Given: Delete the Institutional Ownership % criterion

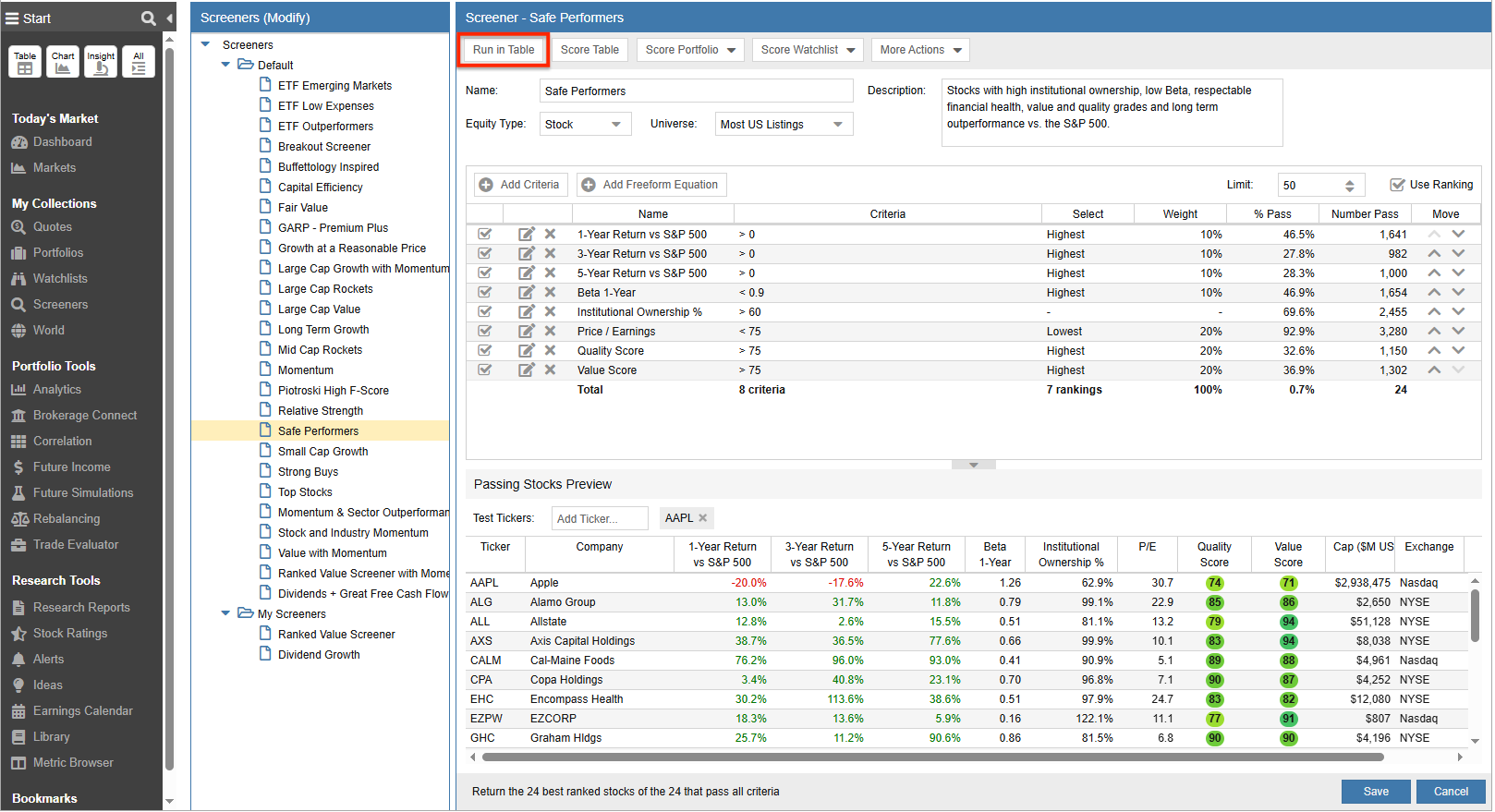Looking at the screenshot, I should click(x=550, y=312).
